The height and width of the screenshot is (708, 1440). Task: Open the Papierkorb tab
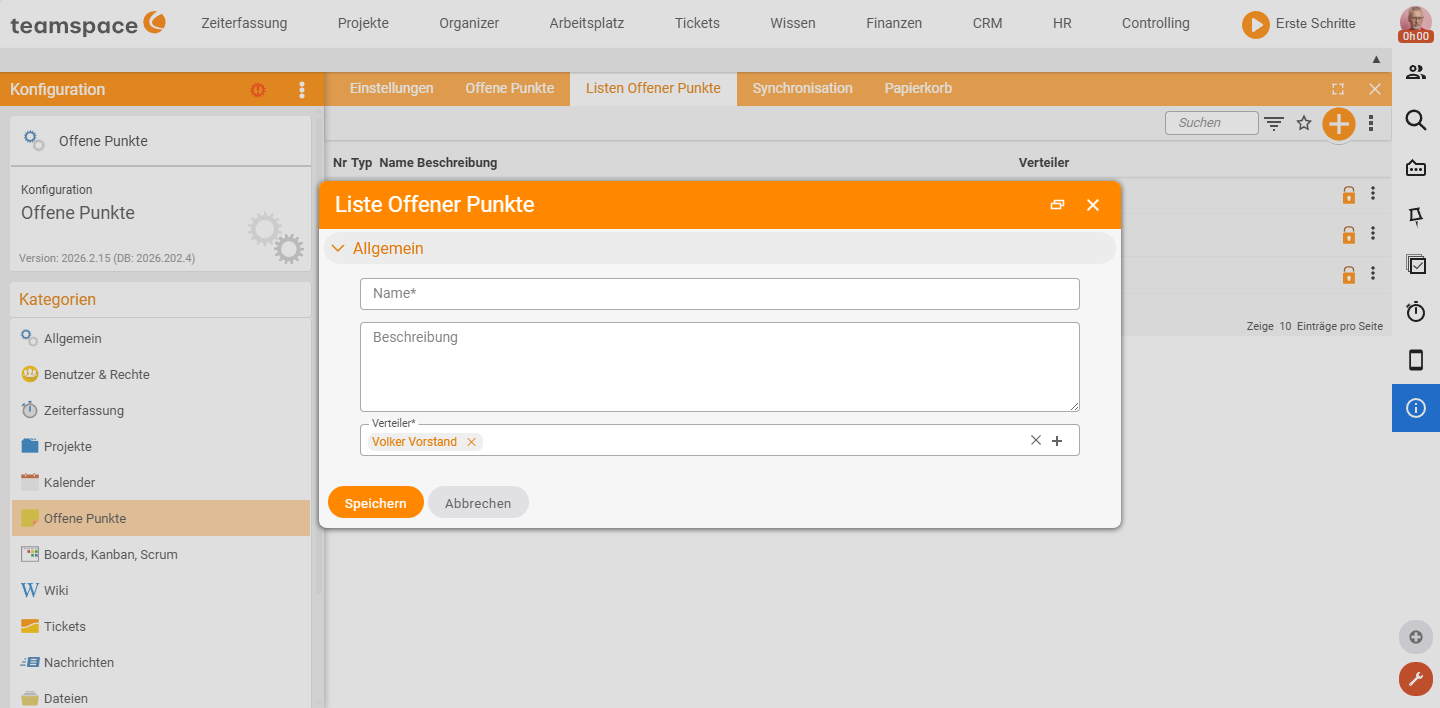[918, 88]
